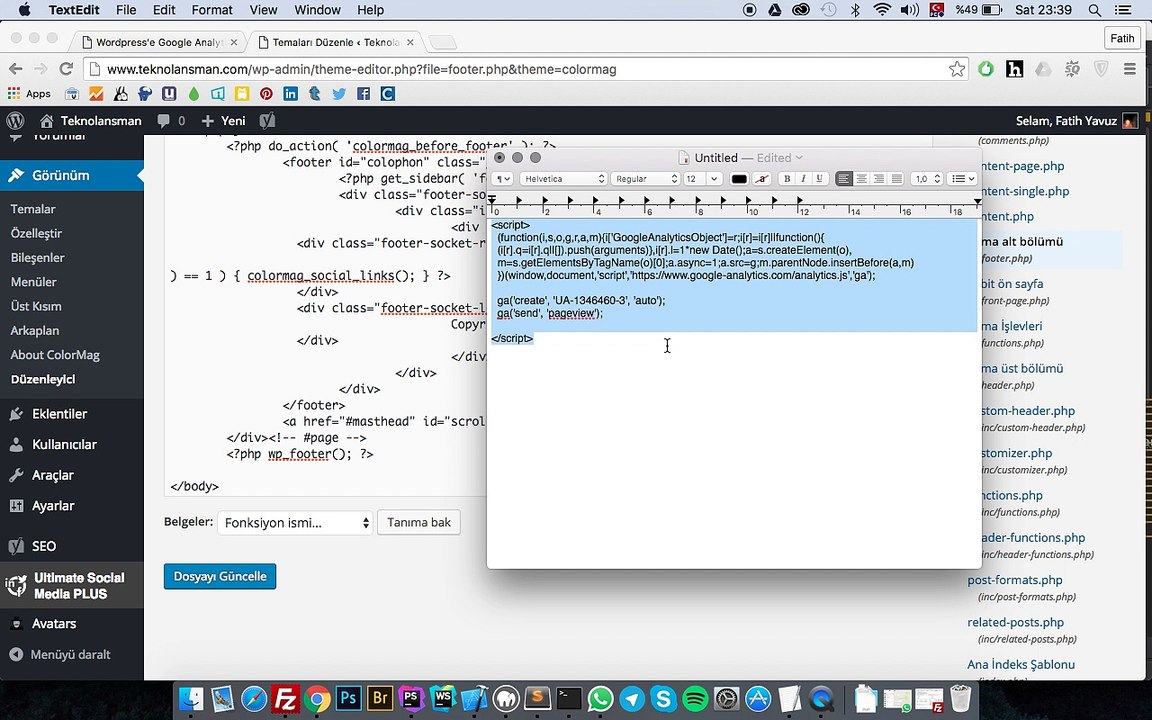Bookmark page with star icon
This screenshot has height=720, width=1152.
pos(957,69)
